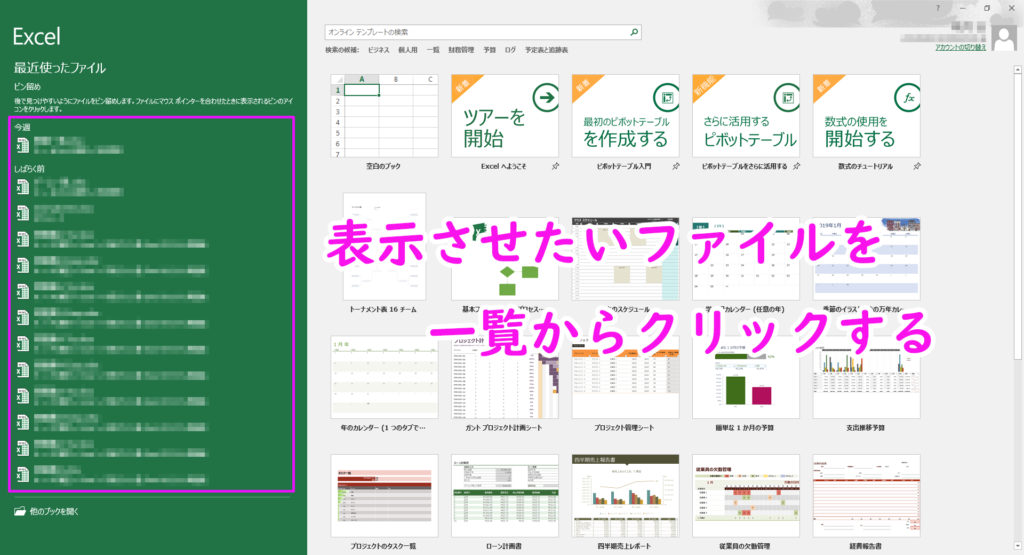Click the template list scrollbar down arrow

(1017, 546)
